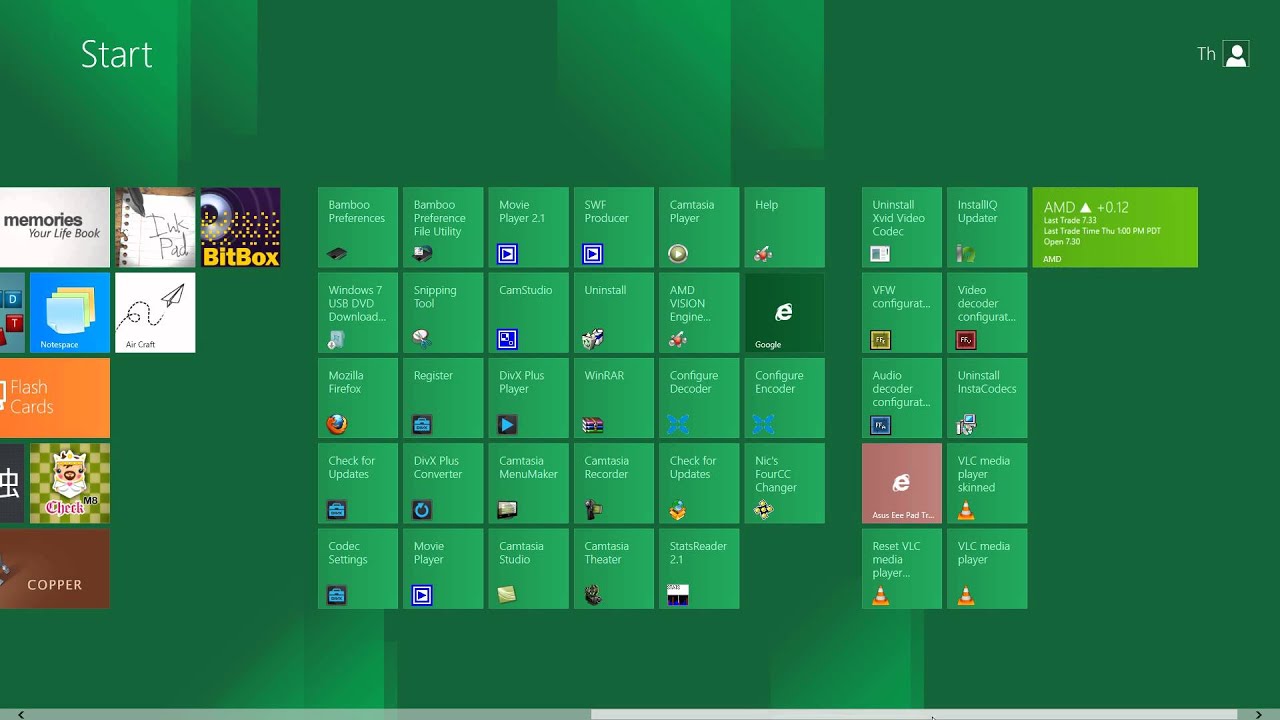
Task: Launch VLC media player skinned tile
Action: point(987,483)
